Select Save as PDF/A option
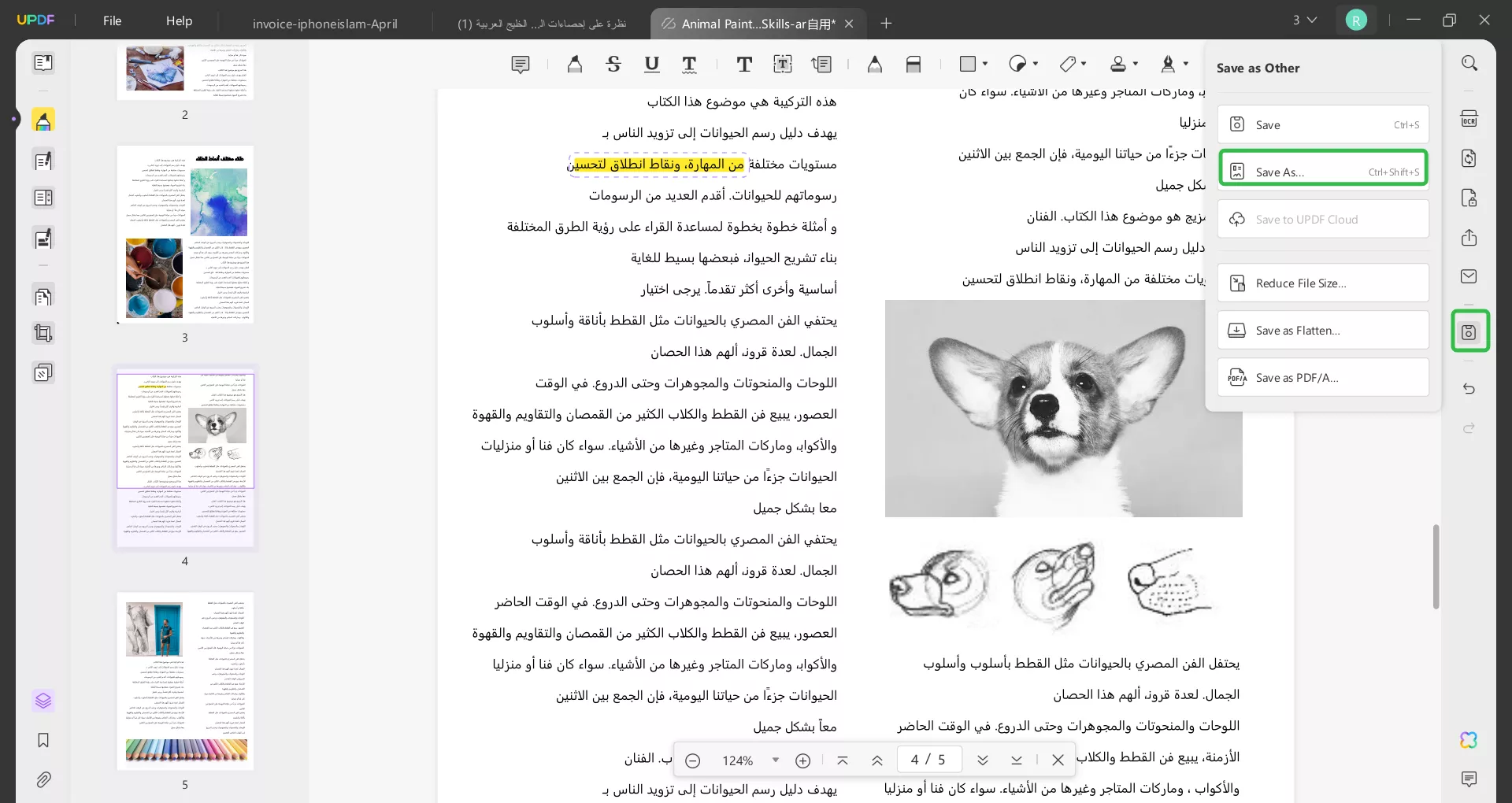 pyautogui.click(x=1323, y=377)
